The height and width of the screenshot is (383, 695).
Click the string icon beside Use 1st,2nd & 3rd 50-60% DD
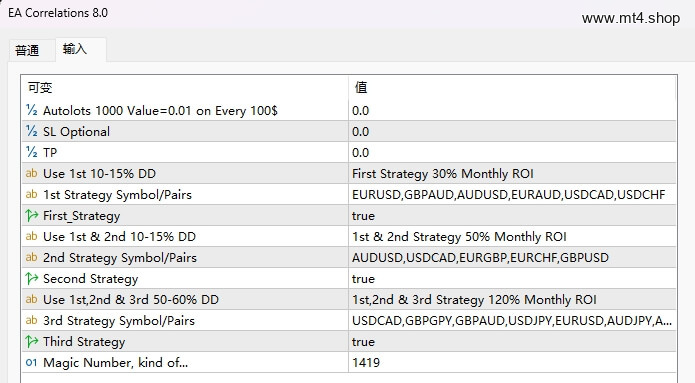(31, 299)
